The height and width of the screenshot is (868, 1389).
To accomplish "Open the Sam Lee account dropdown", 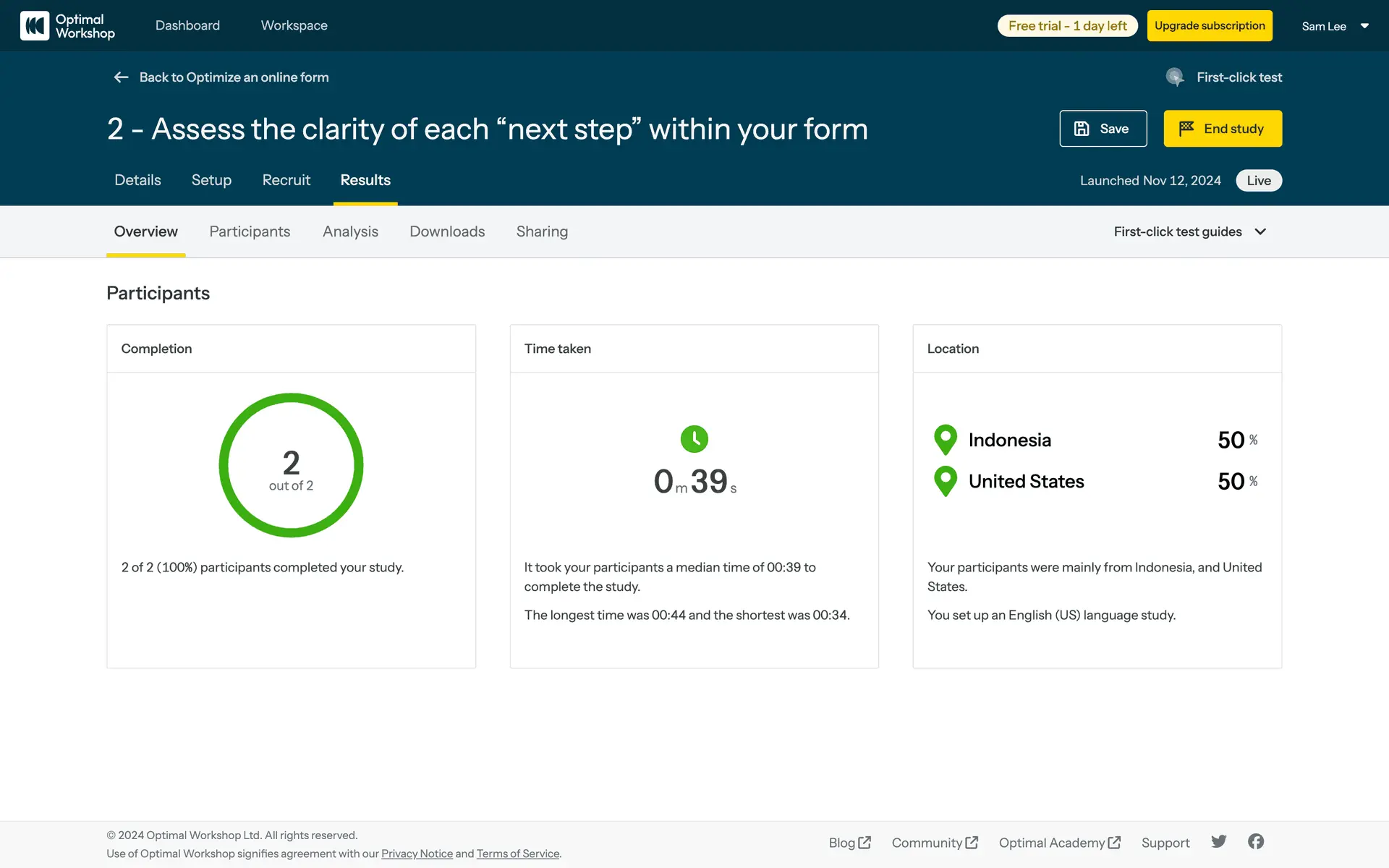I will [x=1335, y=26].
